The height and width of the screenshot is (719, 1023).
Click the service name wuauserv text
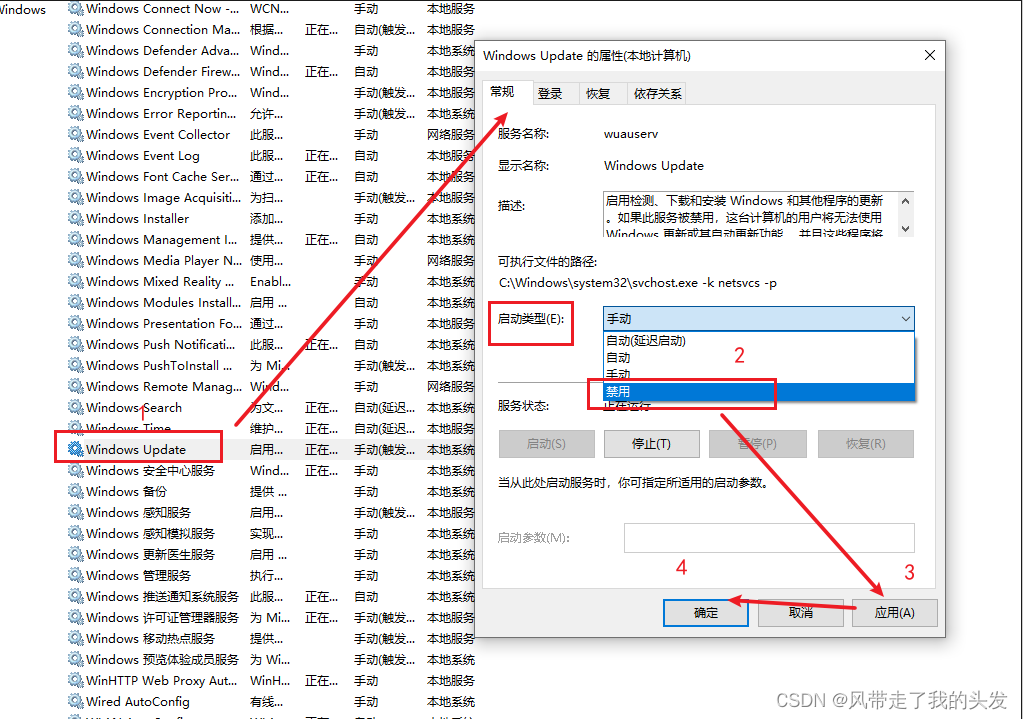pos(631,134)
